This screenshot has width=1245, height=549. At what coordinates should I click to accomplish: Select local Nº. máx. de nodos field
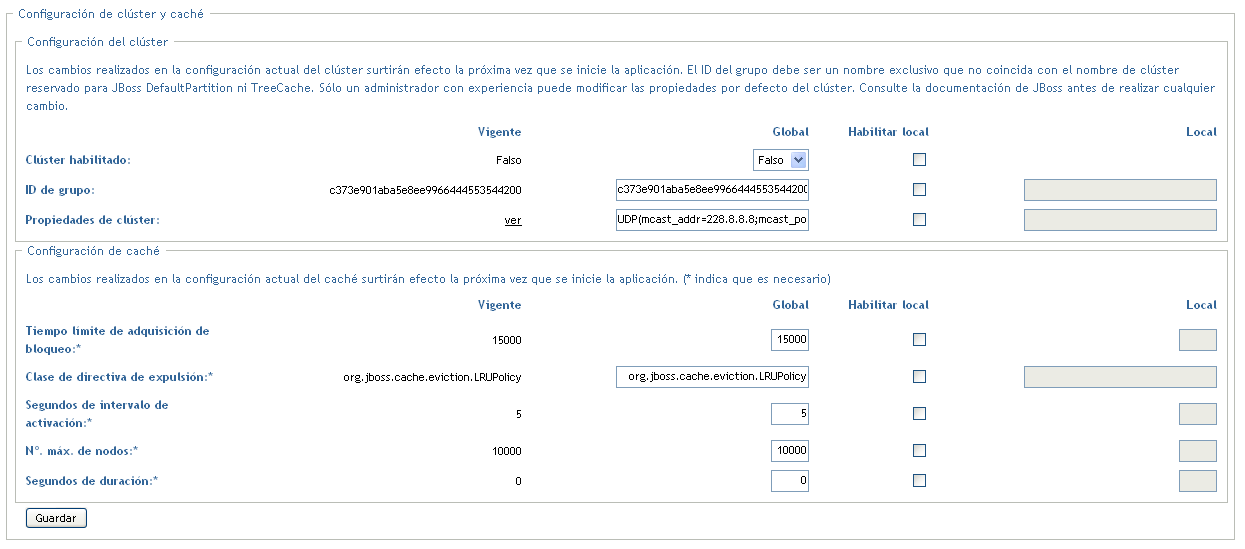coord(1198,451)
